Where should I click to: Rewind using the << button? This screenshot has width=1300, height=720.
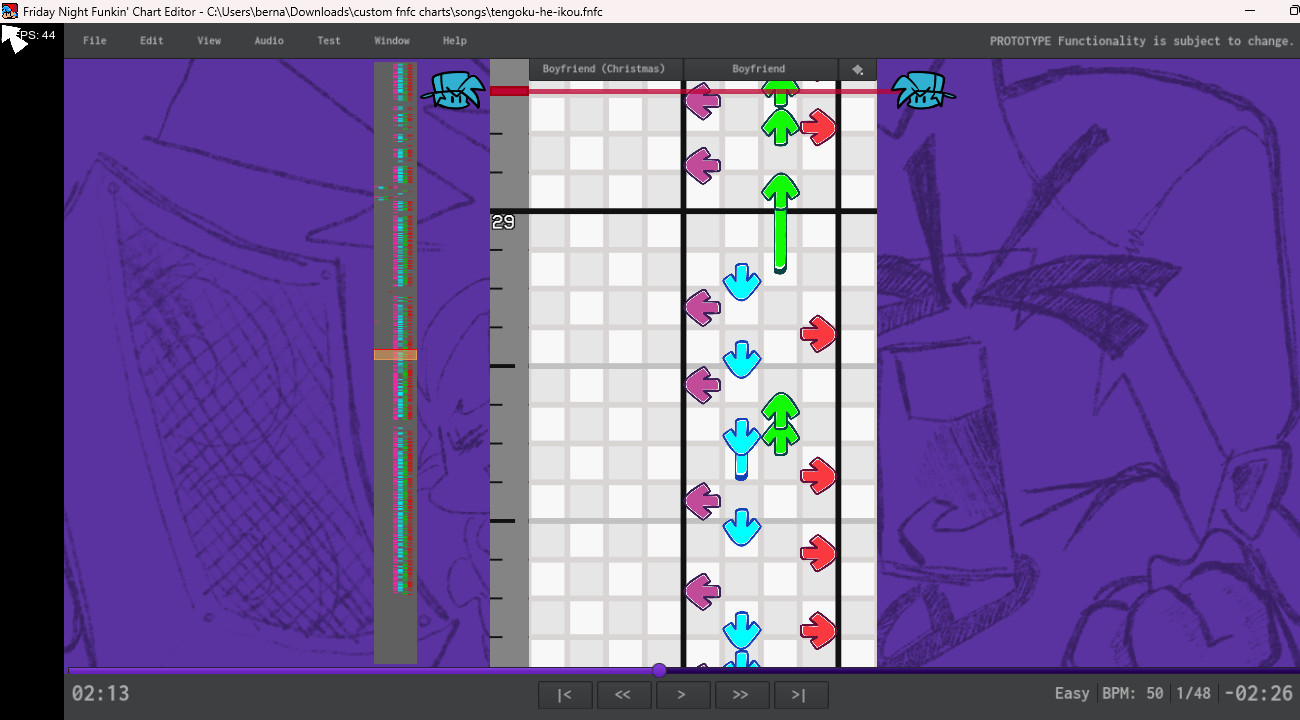tap(623, 695)
